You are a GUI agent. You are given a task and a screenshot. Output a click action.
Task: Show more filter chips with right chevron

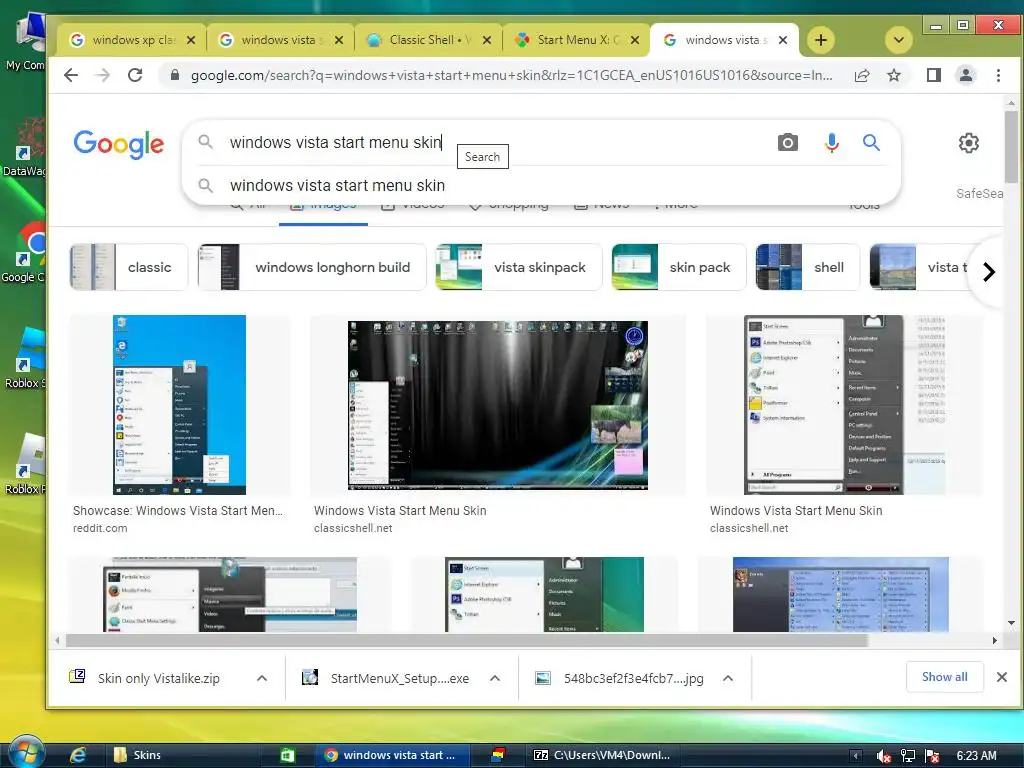[989, 271]
